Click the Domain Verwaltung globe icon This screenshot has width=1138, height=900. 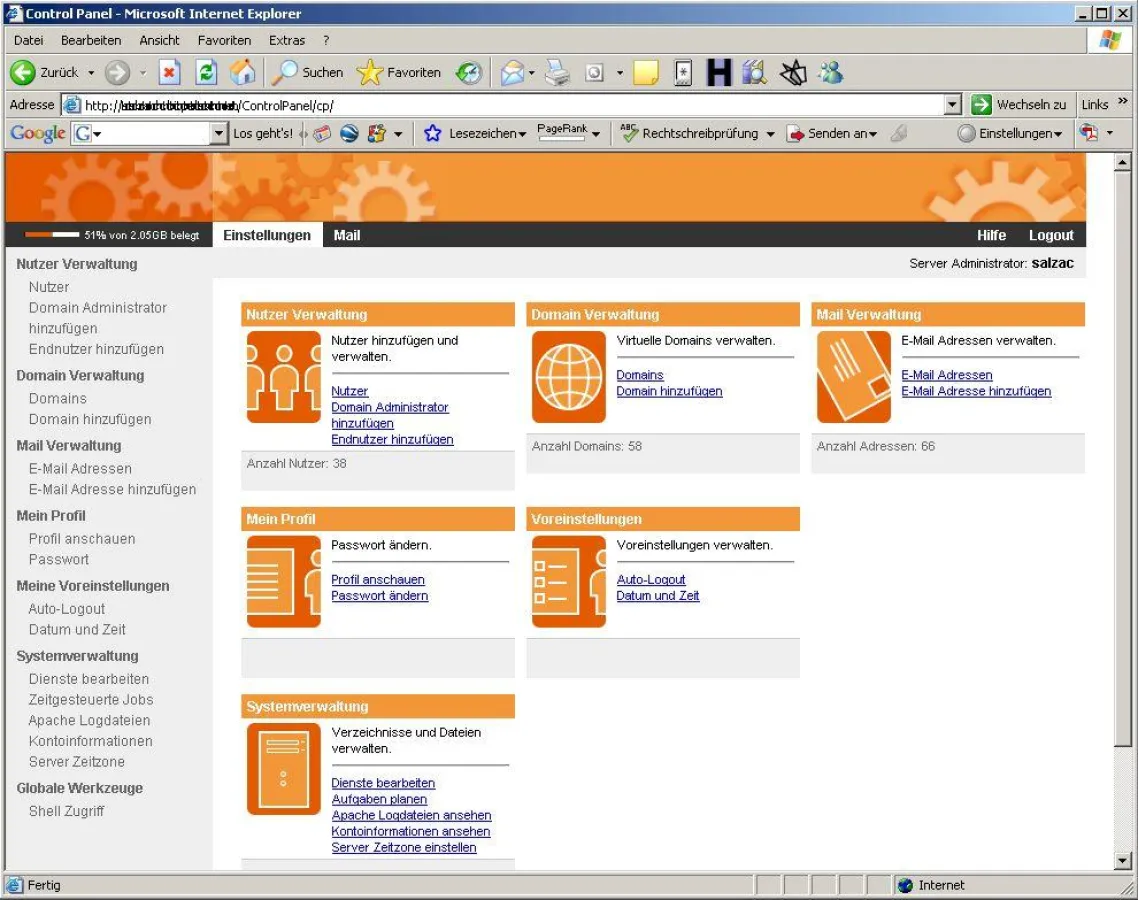[568, 377]
